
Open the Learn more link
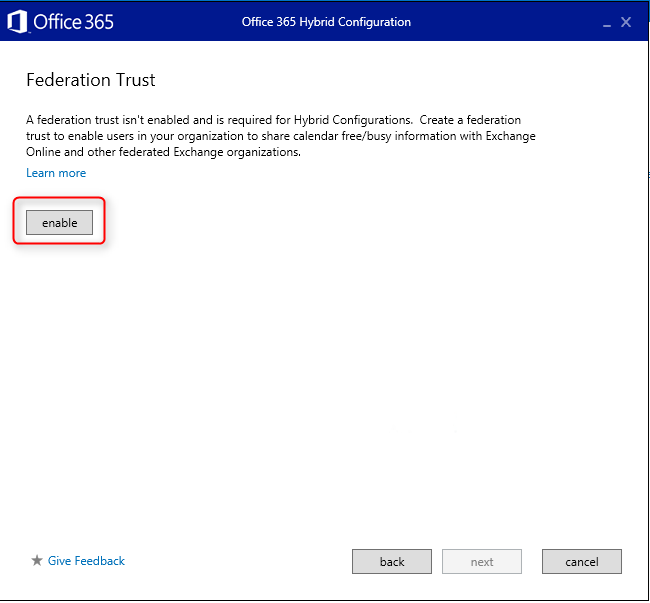coord(56,173)
